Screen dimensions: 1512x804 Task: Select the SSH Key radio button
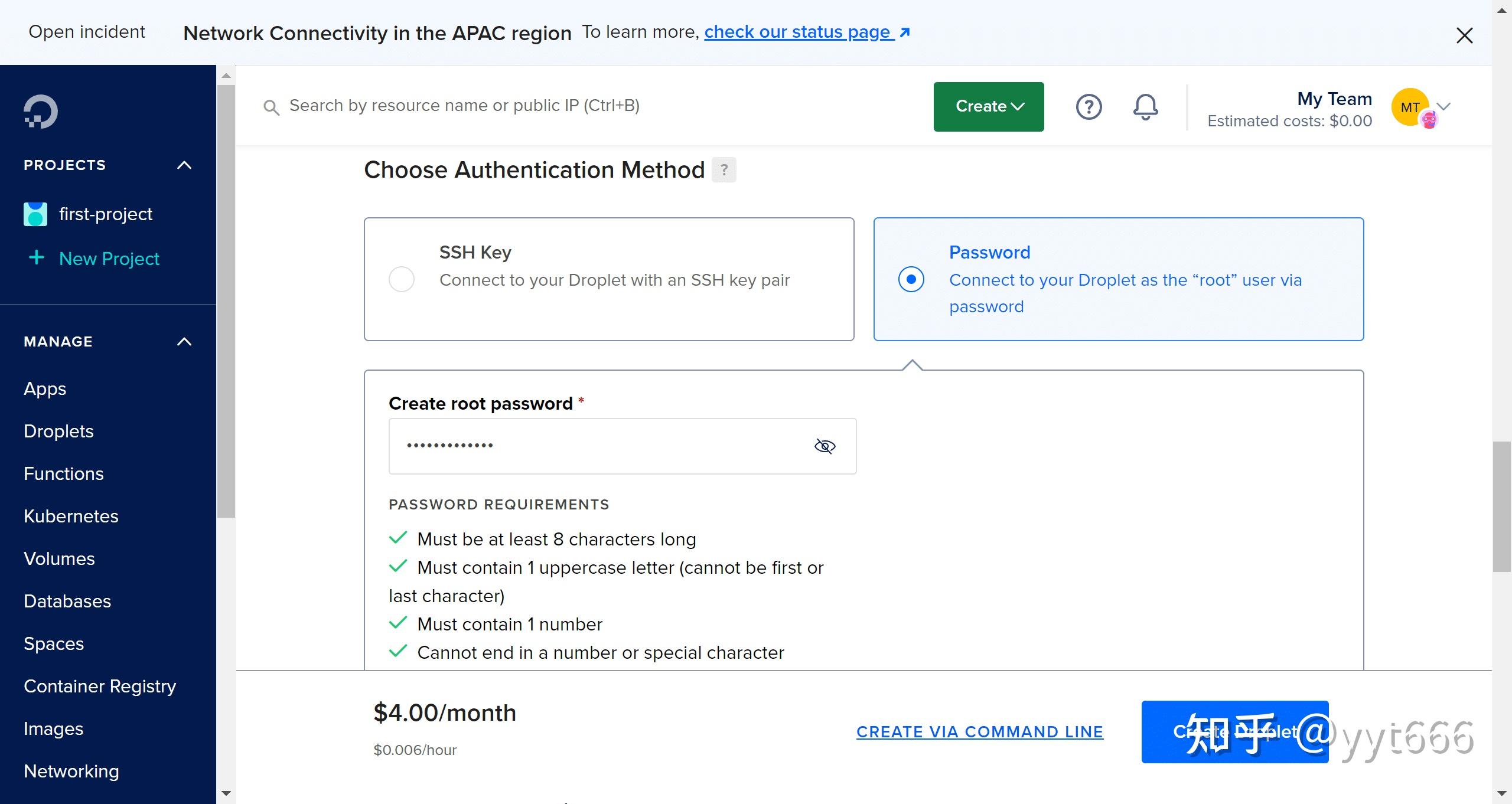coord(402,279)
